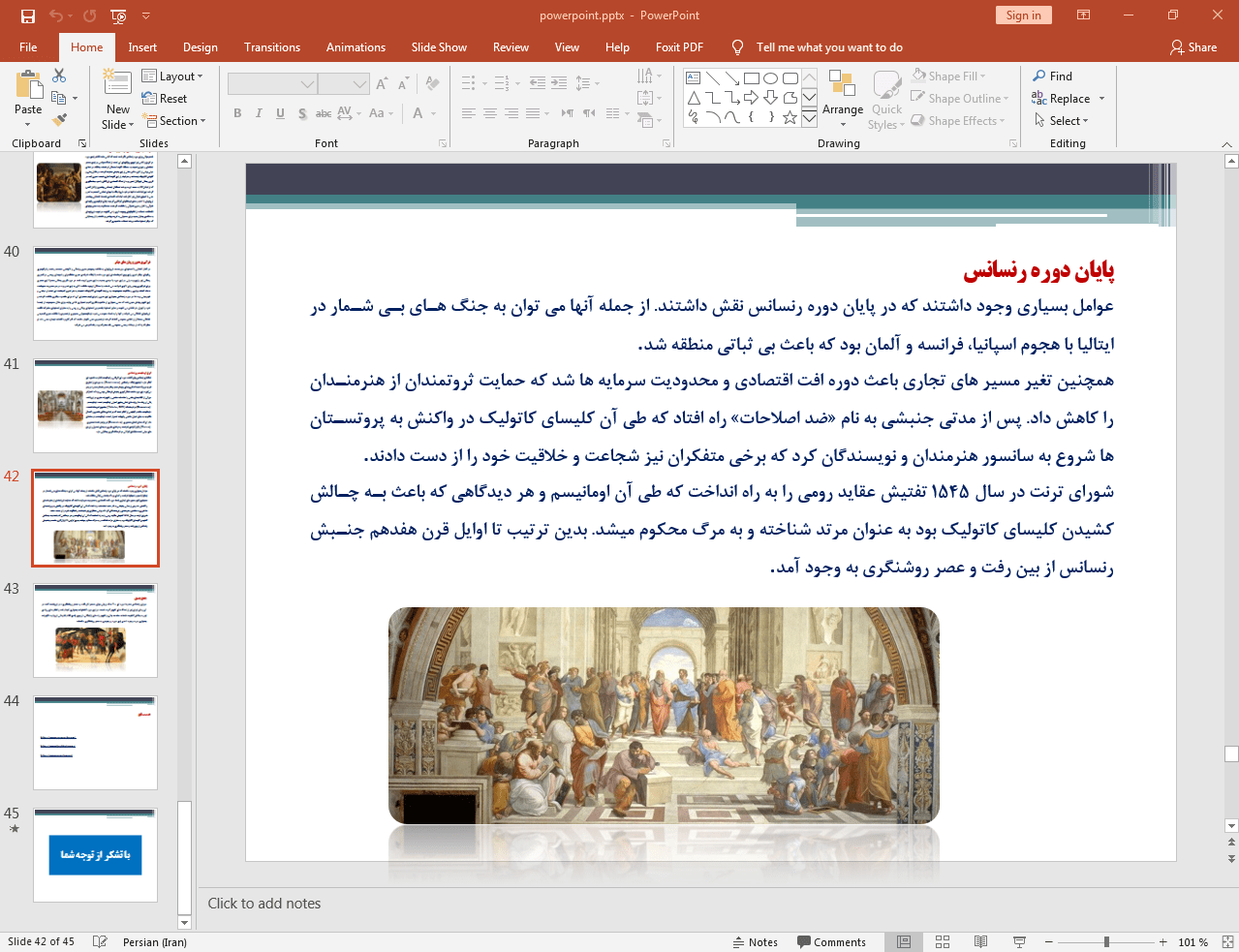Image resolution: width=1239 pixels, height=952 pixels.
Task: Open the File tab
Action: click(28, 46)
